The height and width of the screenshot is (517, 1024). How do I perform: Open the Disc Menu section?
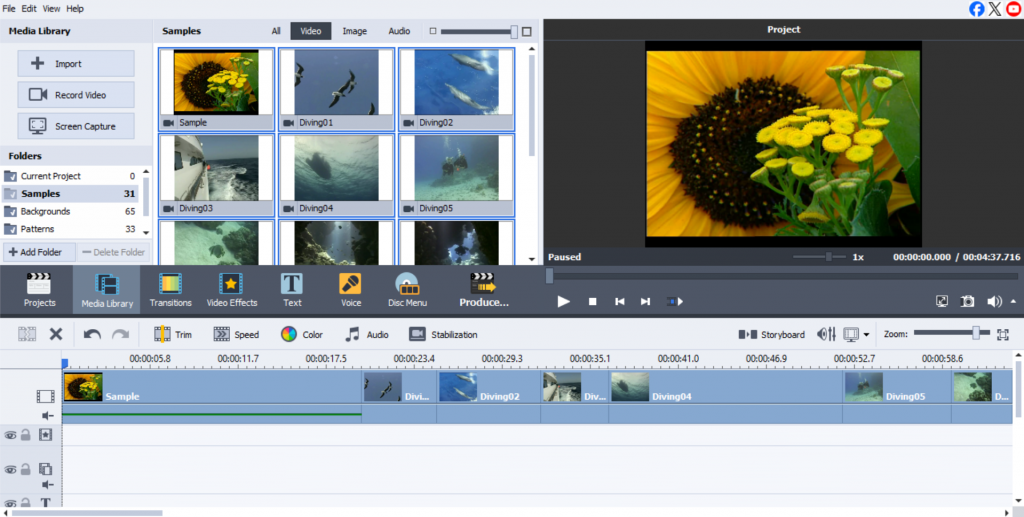pos(407,290)
